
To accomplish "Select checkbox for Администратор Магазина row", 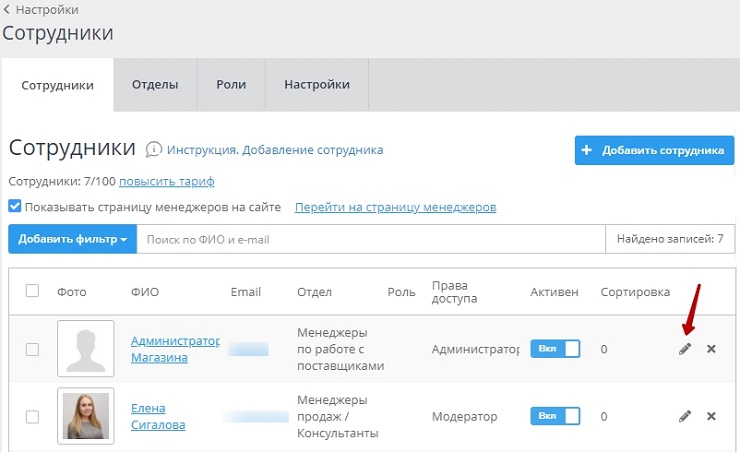I will click(32, 349).
